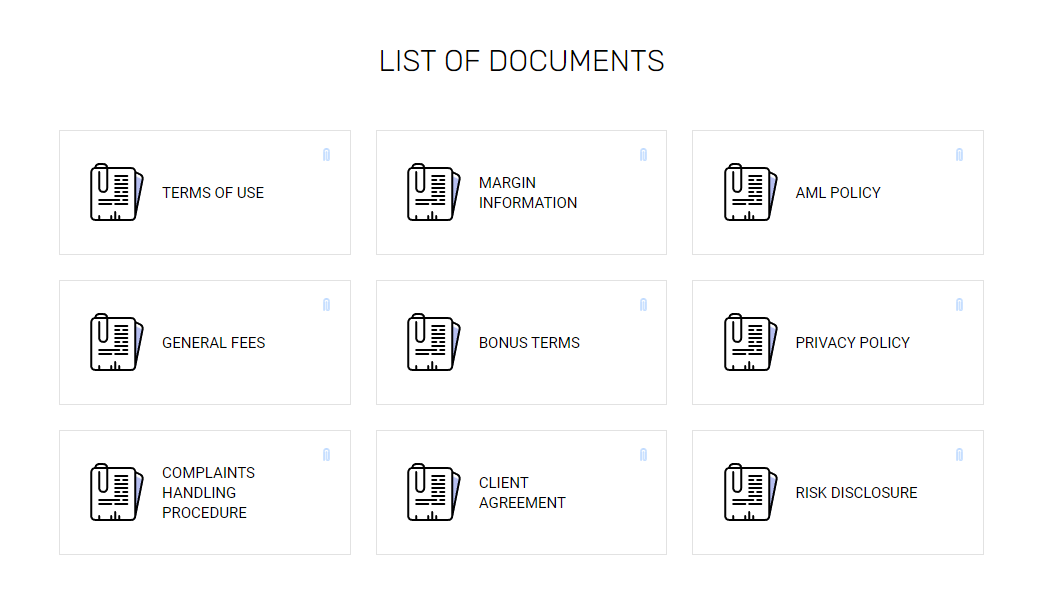This screenshot has width=1043, height=612.
Task: Click the document icon beside AML Policy
Action: pos(750,192)
